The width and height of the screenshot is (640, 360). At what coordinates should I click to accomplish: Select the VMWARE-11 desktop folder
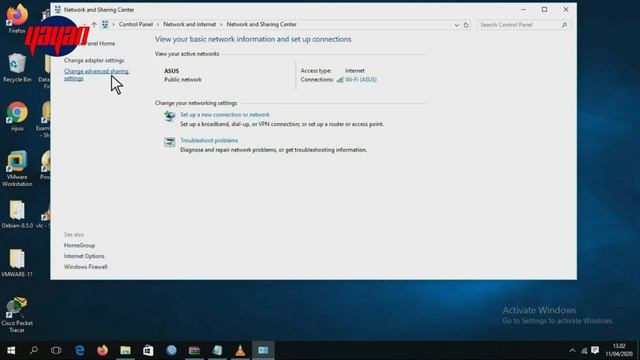point(17,263)
